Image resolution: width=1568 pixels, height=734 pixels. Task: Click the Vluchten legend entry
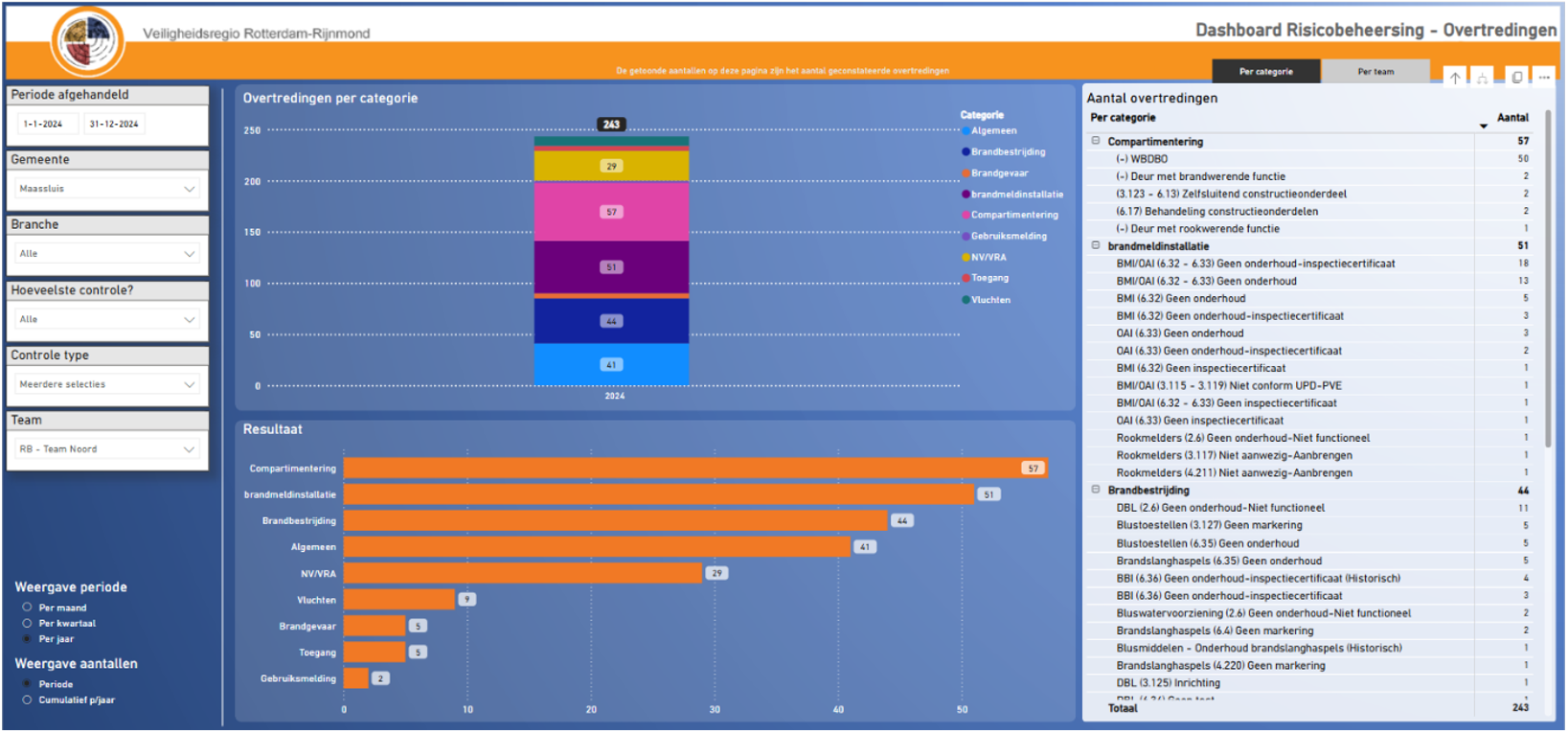point(989,300)
